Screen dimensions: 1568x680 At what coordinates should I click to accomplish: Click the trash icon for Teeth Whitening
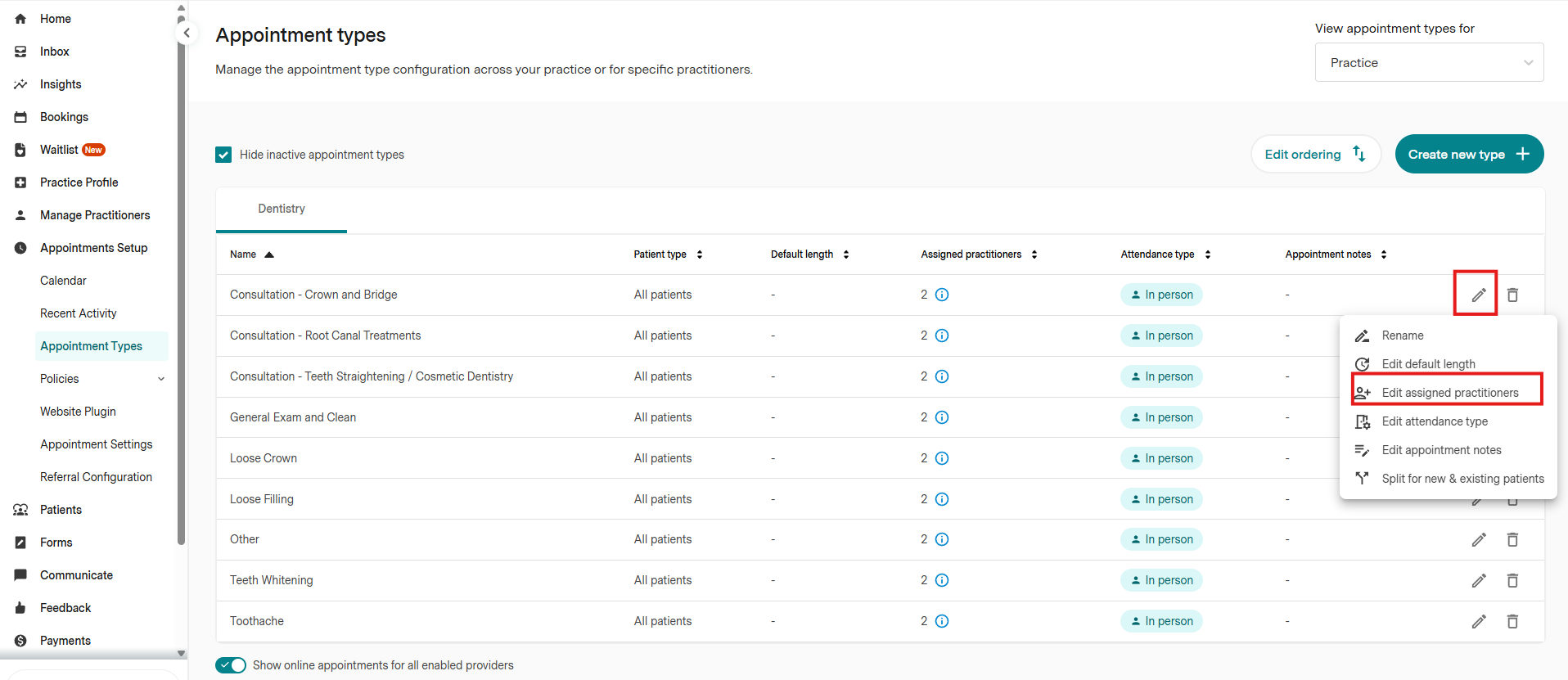click(x=1512, y=580)
